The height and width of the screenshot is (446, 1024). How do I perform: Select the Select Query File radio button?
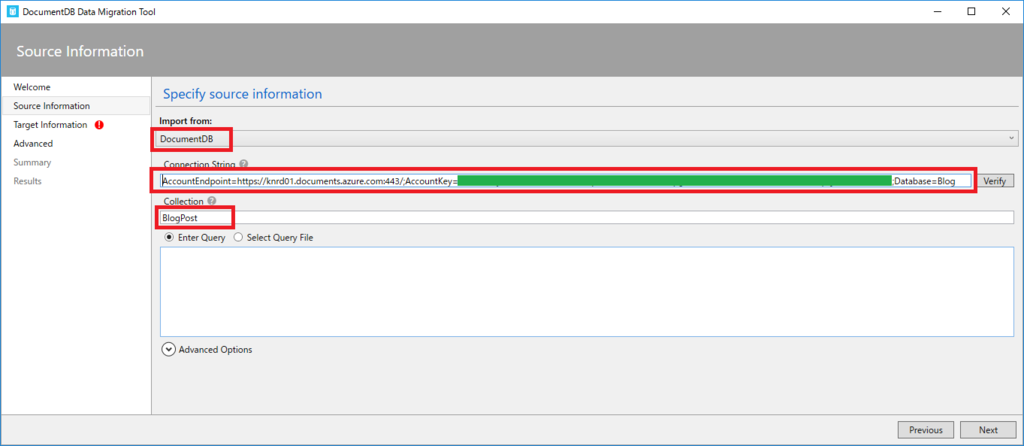[x=238, y=238]
